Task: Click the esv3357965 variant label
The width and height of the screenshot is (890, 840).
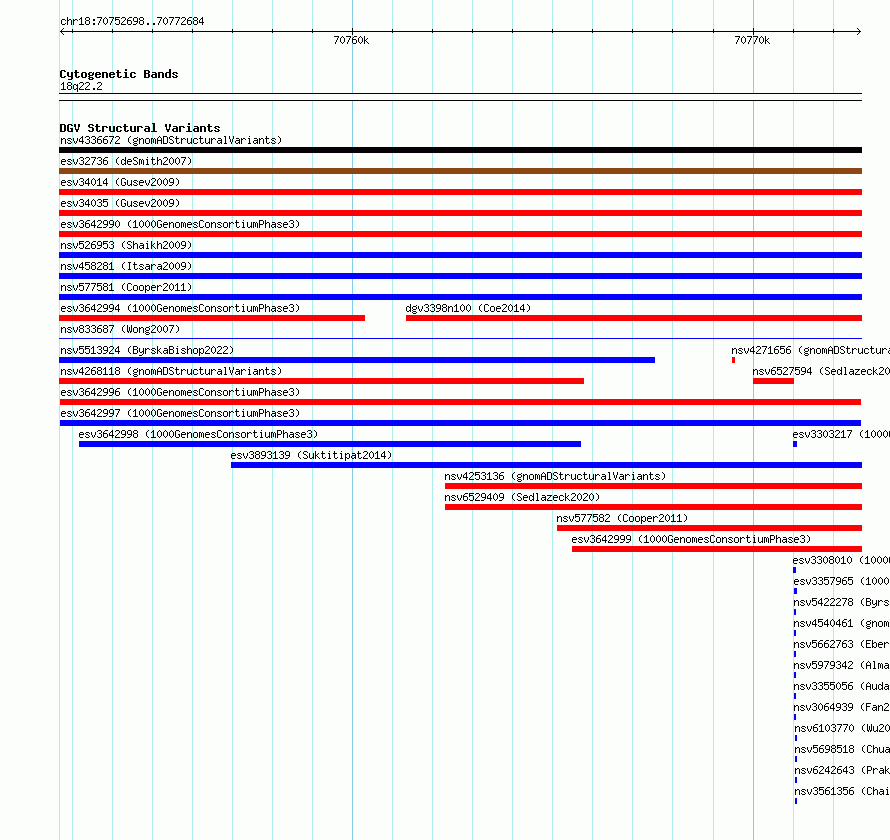Action: click(x=841, y=581)
